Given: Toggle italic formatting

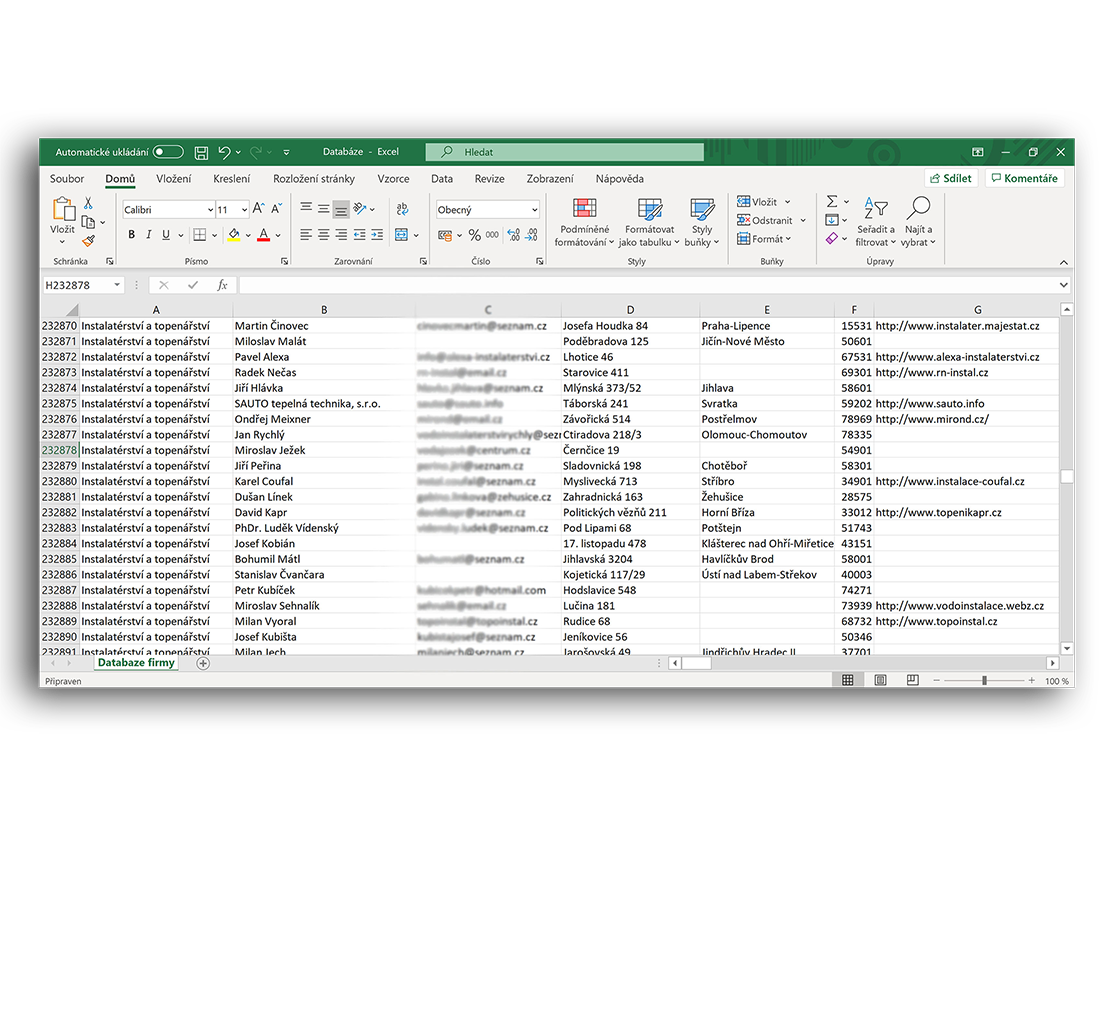Looking at the screenshot, I should point(149,235).
